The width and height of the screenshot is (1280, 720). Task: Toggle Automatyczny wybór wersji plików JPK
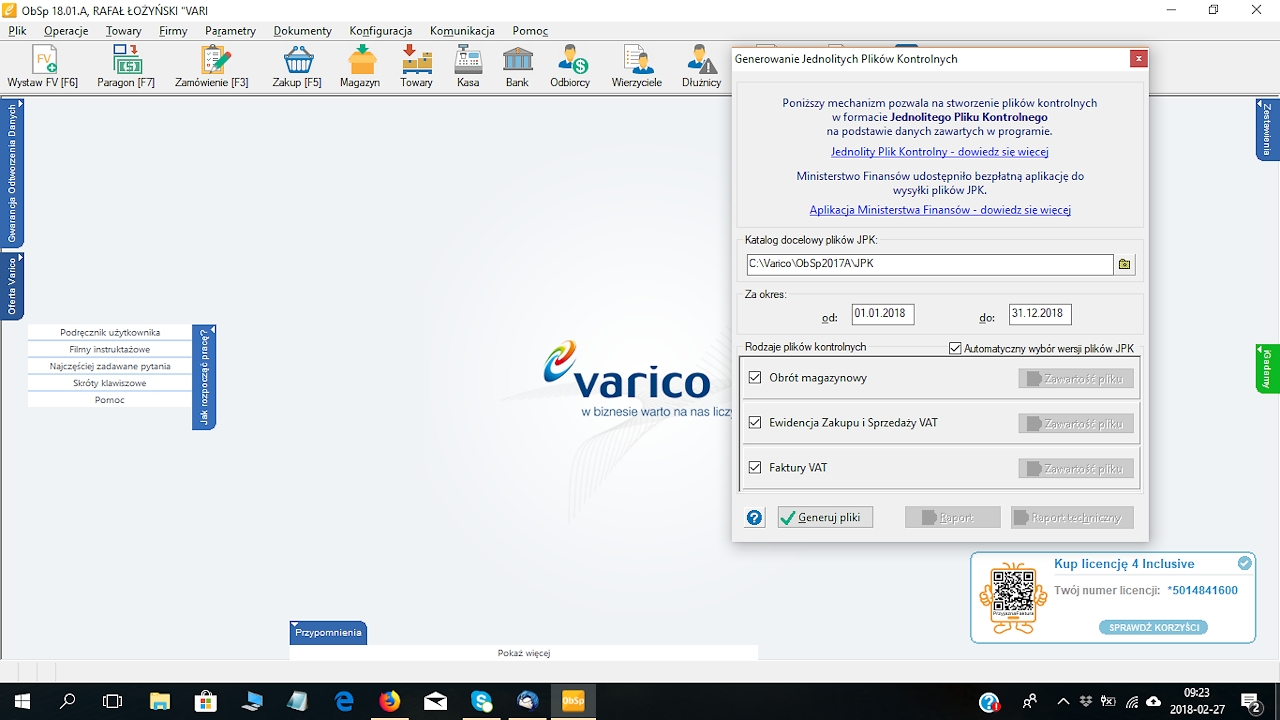click(955, 349)
